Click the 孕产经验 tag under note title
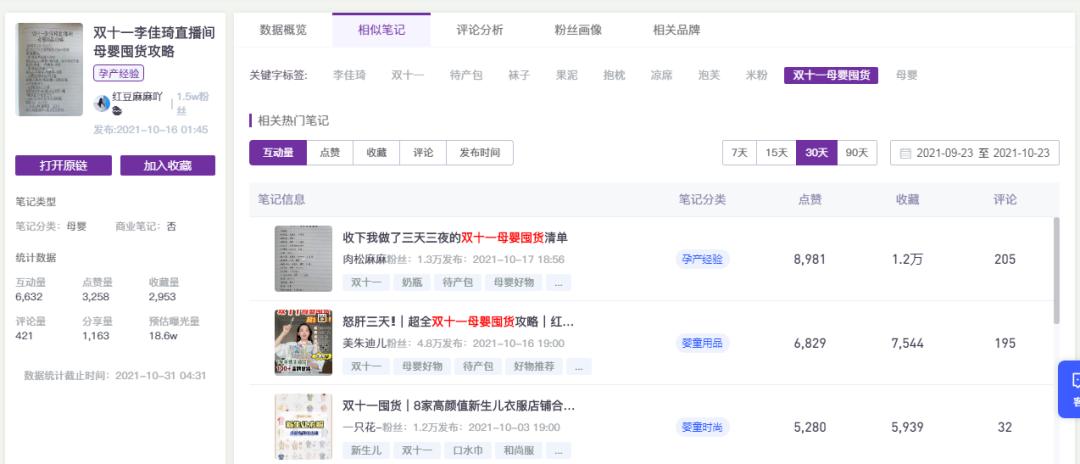The height and width of the screenshot is (464, 1080). tap(118, 73)
